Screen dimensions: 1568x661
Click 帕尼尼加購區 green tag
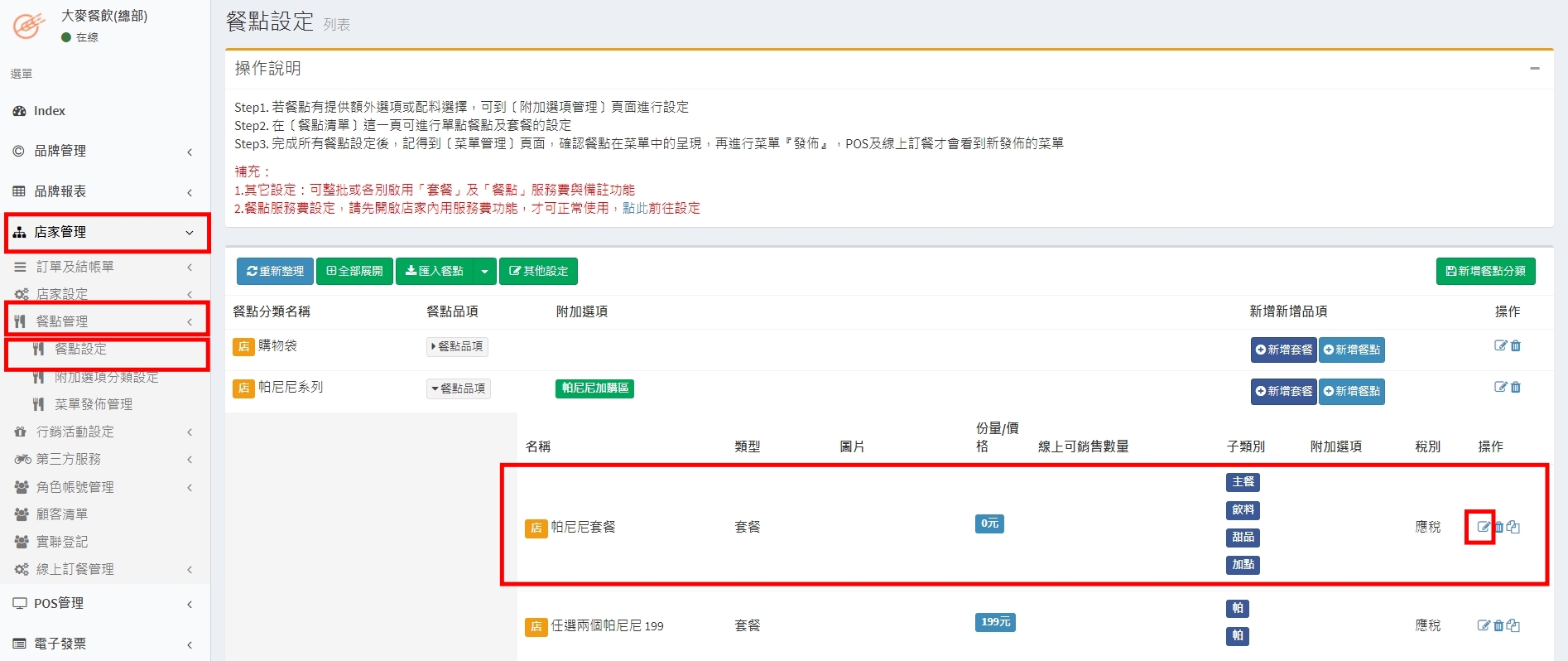594,388
